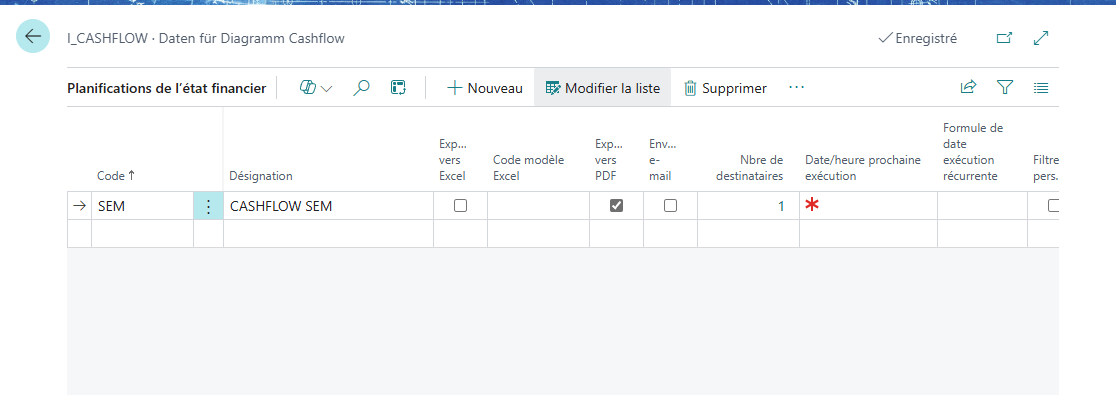Viewport: 1116px width, 395px height.
Task: Click the SEM code cell
Action: click(x=142, y=206)
